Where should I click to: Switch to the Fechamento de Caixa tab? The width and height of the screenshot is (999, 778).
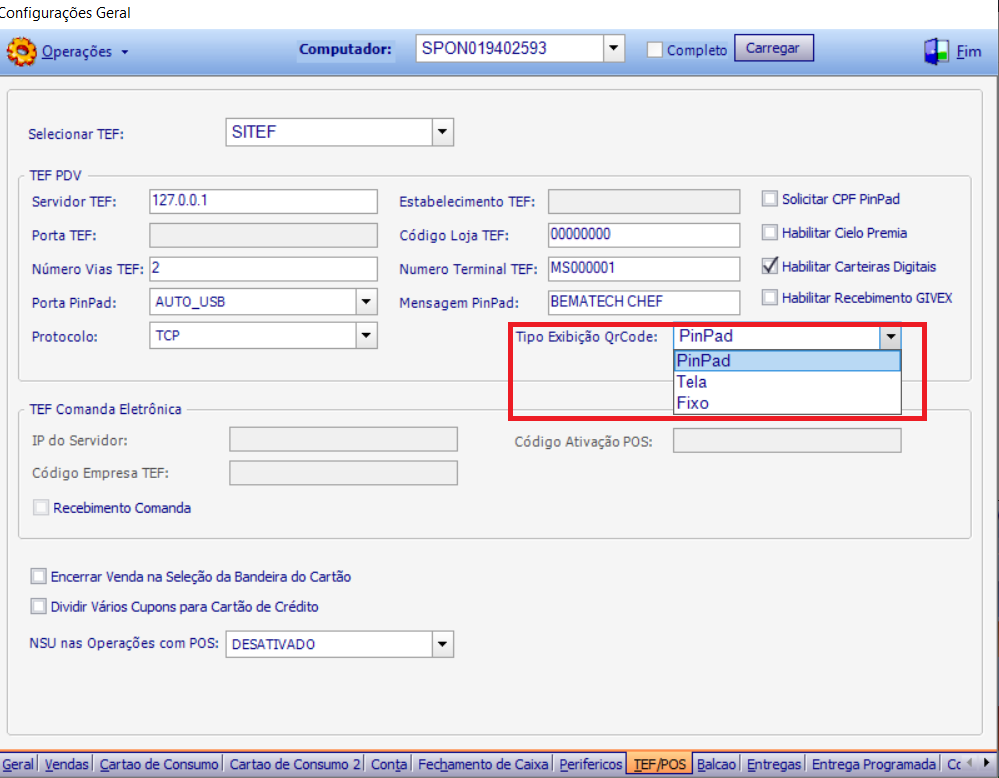(x=483, y=764)
